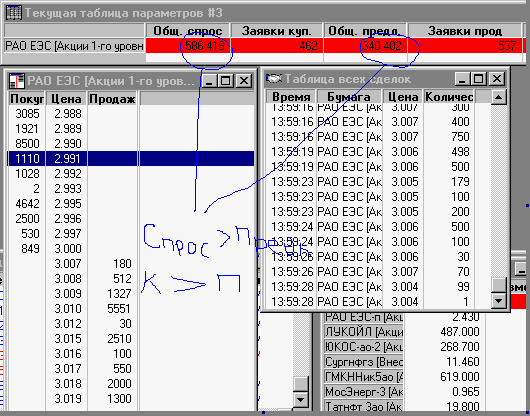Click buy quantity 8500 at 2.990
The width and height of the screenshot is (530, 416).
pyautogui.click(x=27, y=144)
